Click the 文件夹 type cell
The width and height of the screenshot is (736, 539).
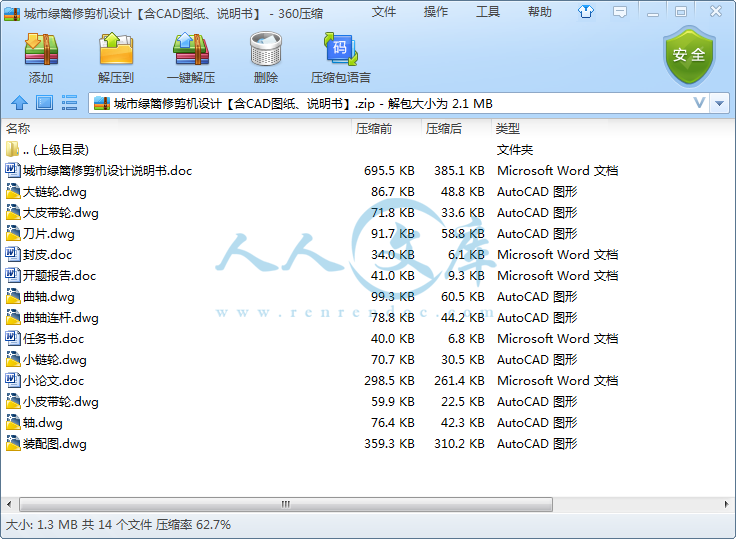[x=515, y=150]
